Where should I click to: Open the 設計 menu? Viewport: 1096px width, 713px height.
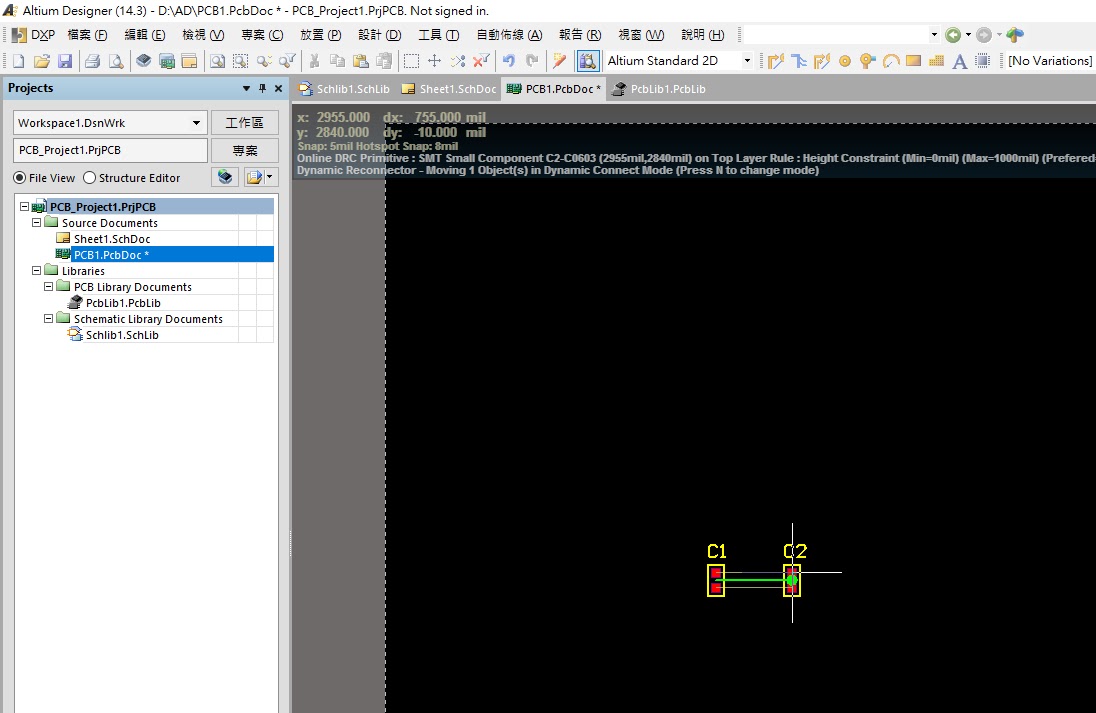pyautogui.click(x=378, y=33)
